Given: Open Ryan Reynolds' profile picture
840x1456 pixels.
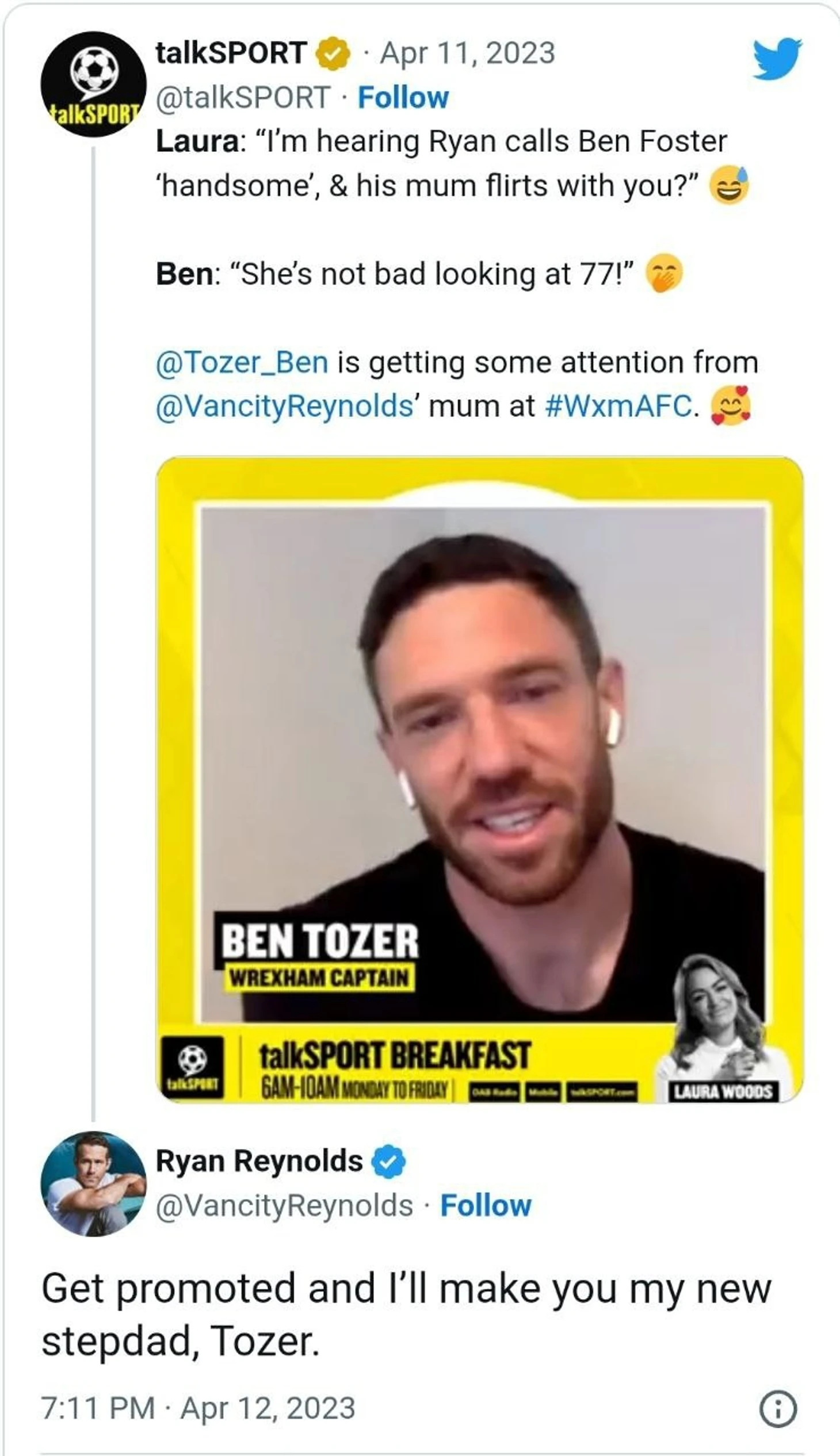Looking at the screenshot, I should coord(93,1183).
